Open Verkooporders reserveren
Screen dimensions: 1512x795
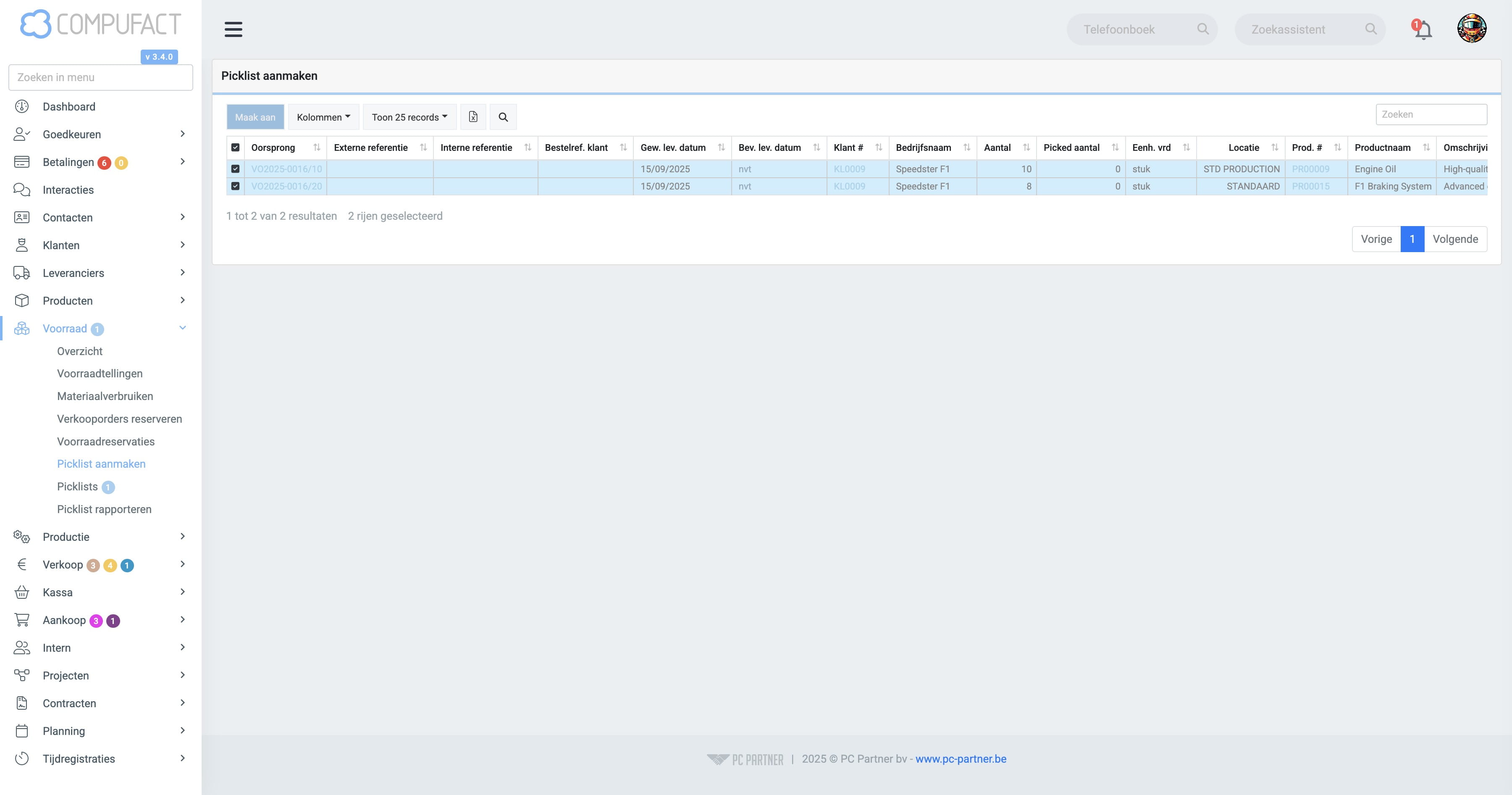pyautogui.click(x=120, y=419)
